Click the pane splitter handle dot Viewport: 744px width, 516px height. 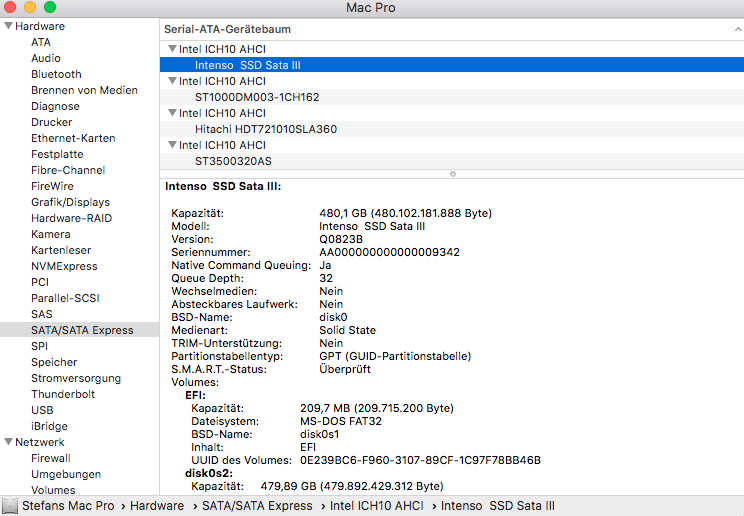click(x=453, y=174)
